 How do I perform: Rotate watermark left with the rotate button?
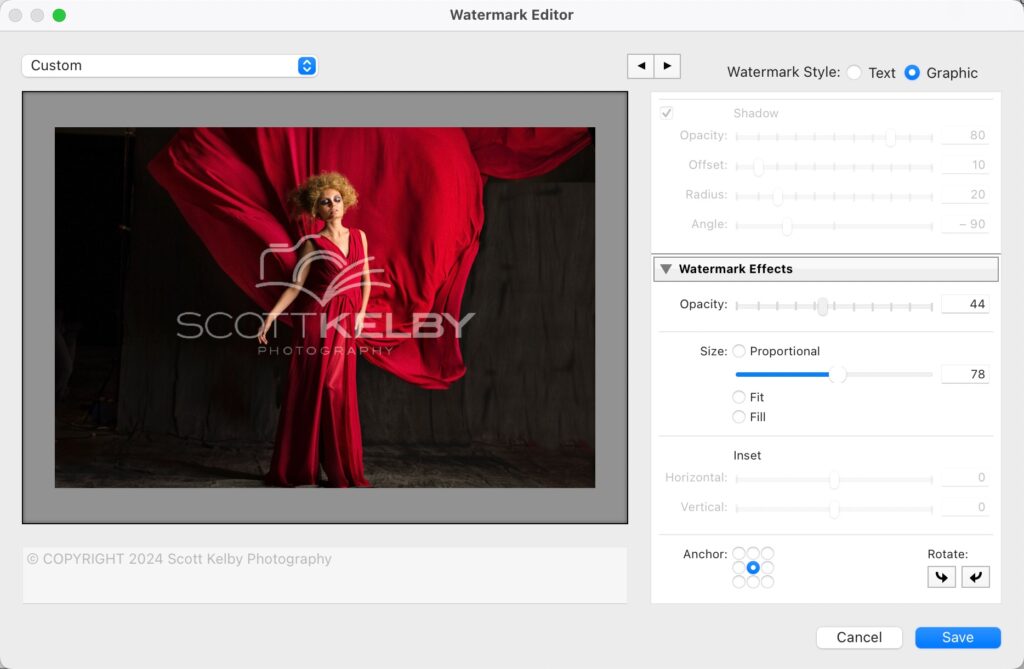point(941,577)
